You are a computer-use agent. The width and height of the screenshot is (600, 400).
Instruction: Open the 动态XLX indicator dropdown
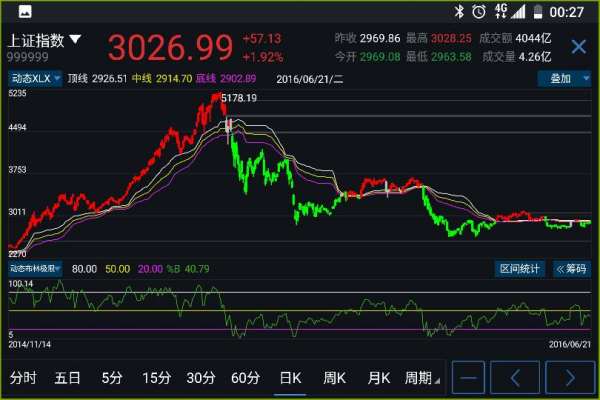click(35, 78)
